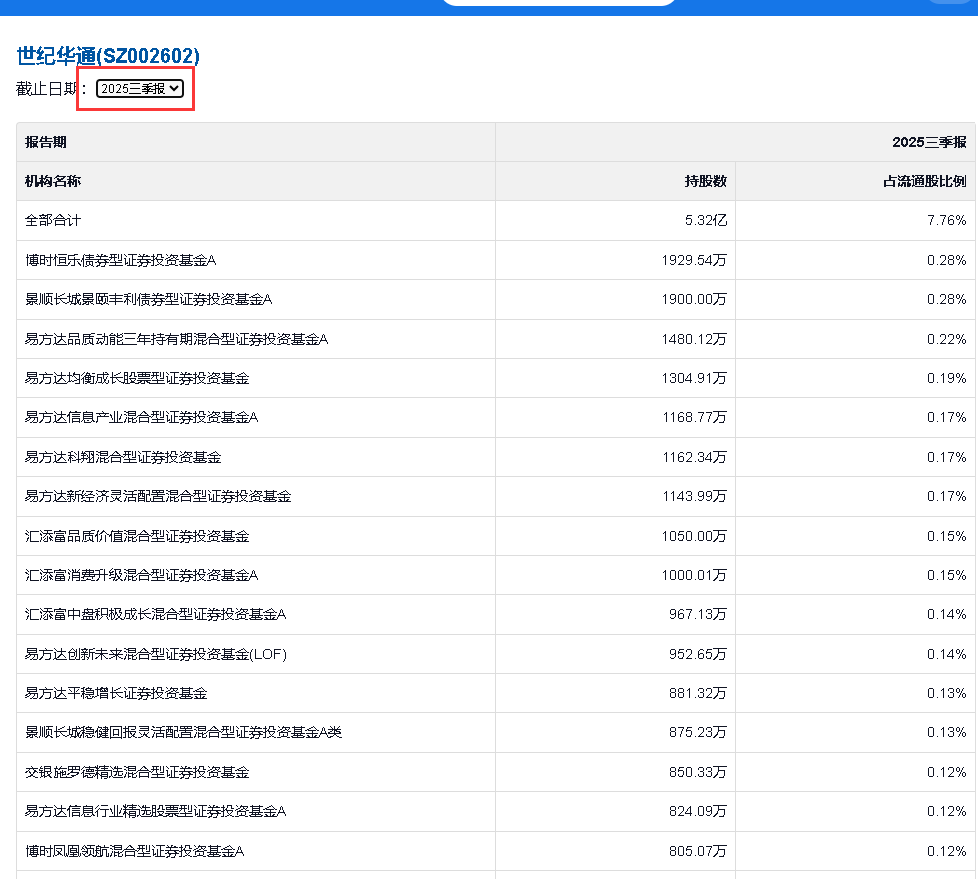The image size is (978, 879).
Task: Click the 1900.00万 holding value
Action: pos(694,299)
